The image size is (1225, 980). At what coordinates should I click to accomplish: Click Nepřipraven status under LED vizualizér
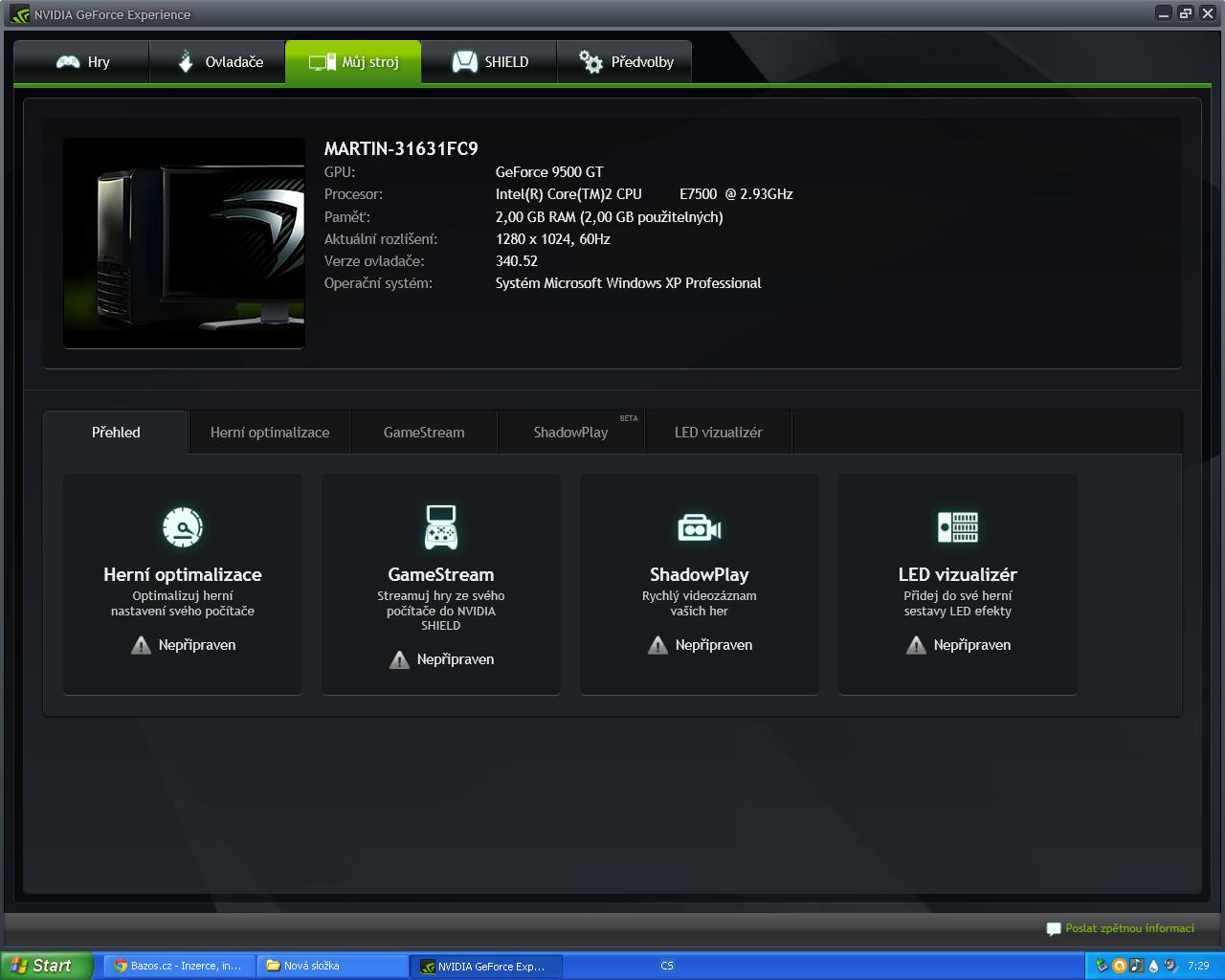(972, 645)
